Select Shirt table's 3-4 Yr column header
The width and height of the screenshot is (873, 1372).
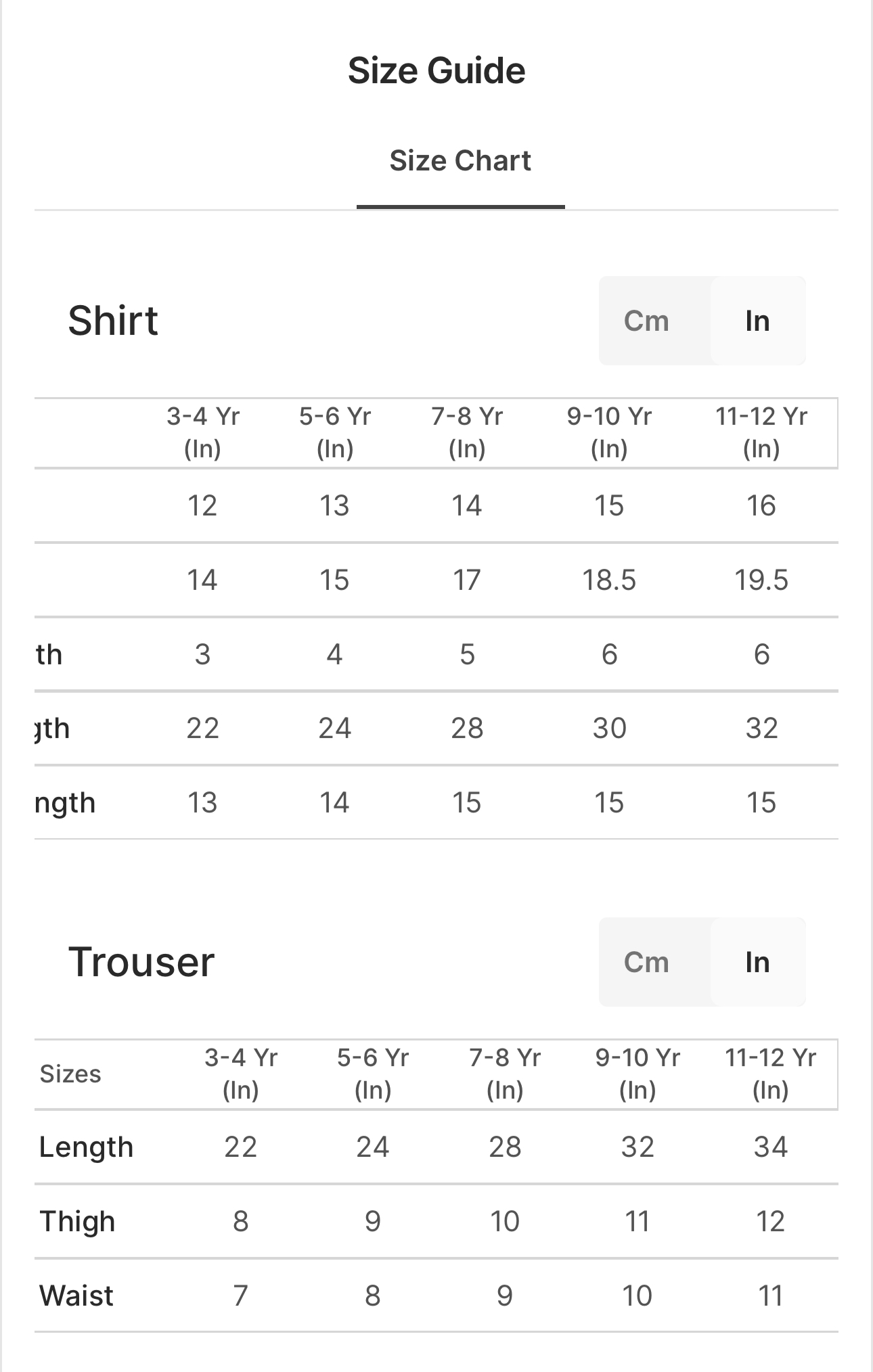(x=203, y=432)
